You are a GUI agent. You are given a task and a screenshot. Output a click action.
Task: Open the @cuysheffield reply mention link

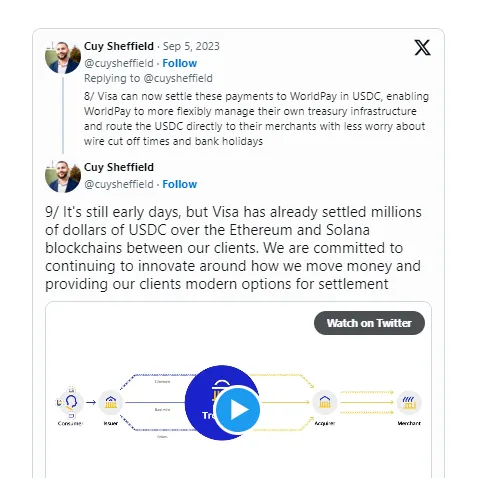click(x=178, y=78)
